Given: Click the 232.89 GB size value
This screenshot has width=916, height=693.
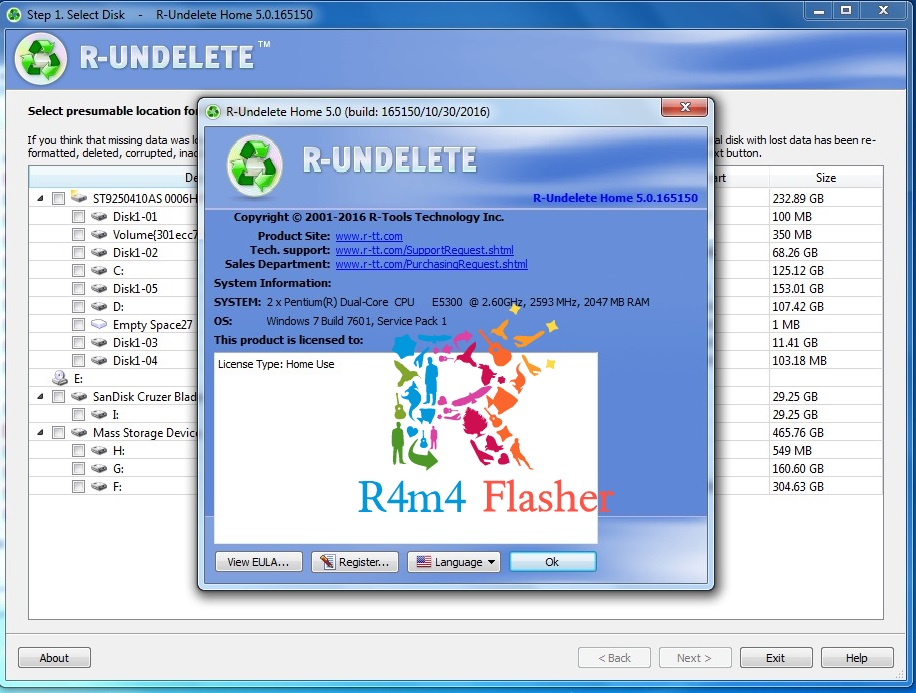Looking at the screenshot, I should [798, 199].
